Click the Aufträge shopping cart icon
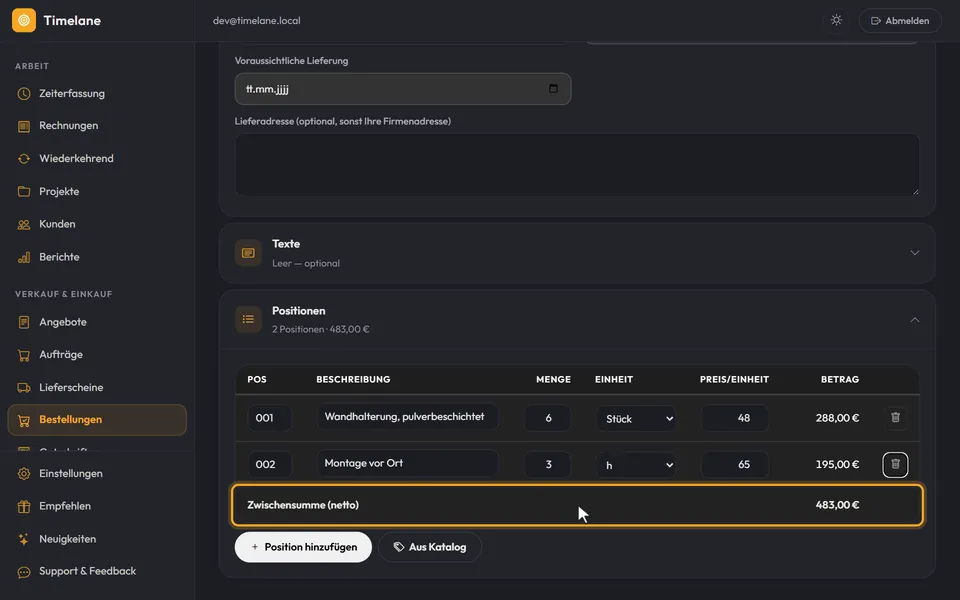Viewport: 960px width, 600px height. (24, 354)
